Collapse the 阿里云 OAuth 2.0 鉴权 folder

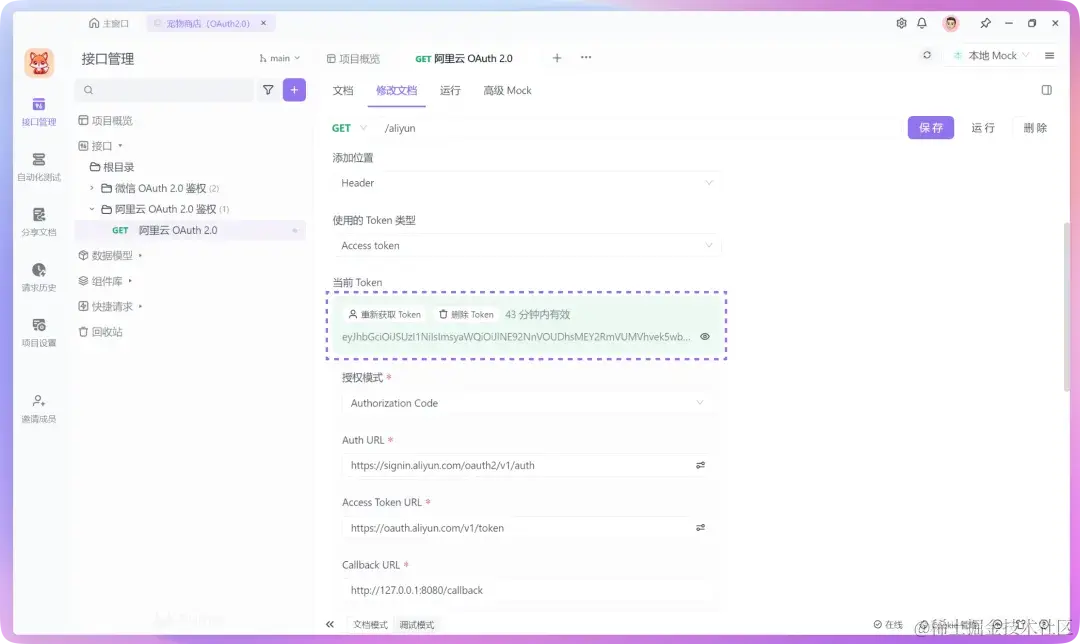91,208
